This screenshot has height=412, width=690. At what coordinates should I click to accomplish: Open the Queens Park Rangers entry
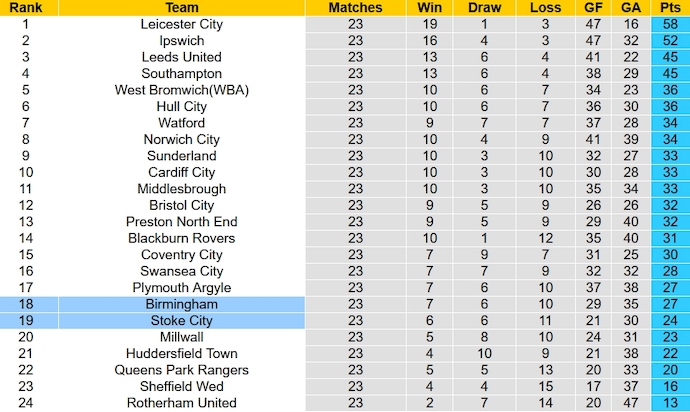(x=181, y=370)
